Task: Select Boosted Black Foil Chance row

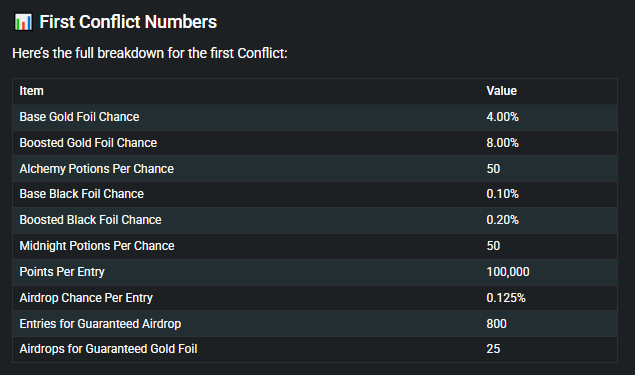Action: pos(315,220)
